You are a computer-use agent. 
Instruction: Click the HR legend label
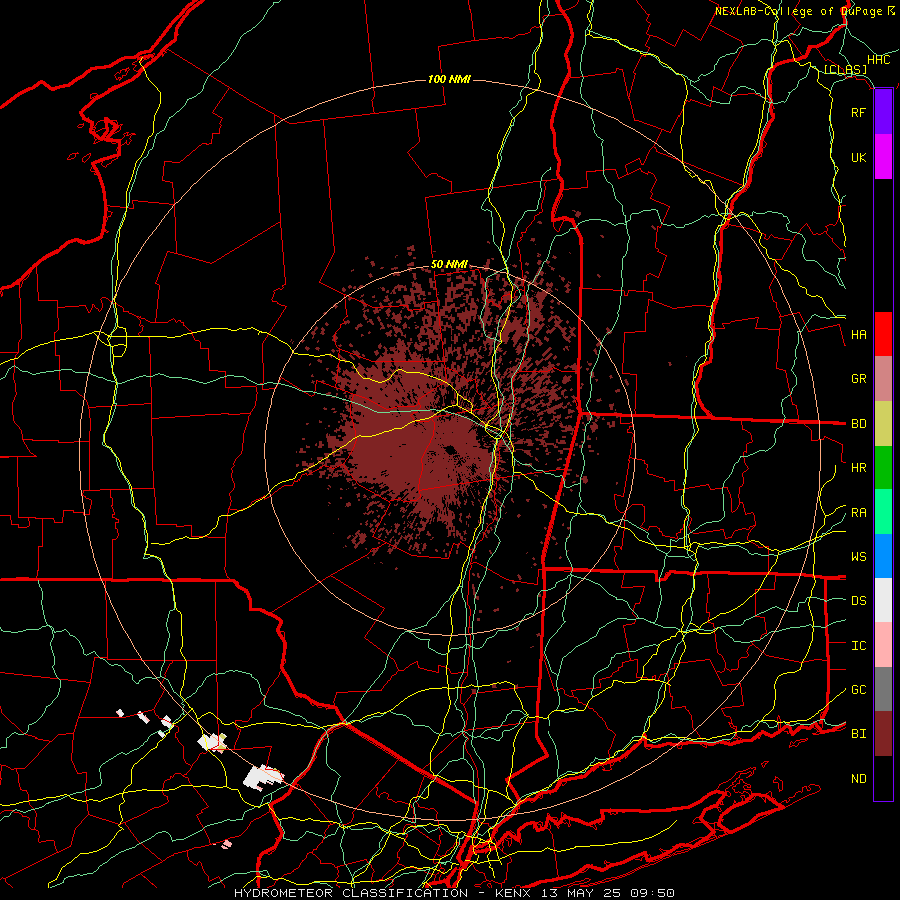(x=858, y=468)
